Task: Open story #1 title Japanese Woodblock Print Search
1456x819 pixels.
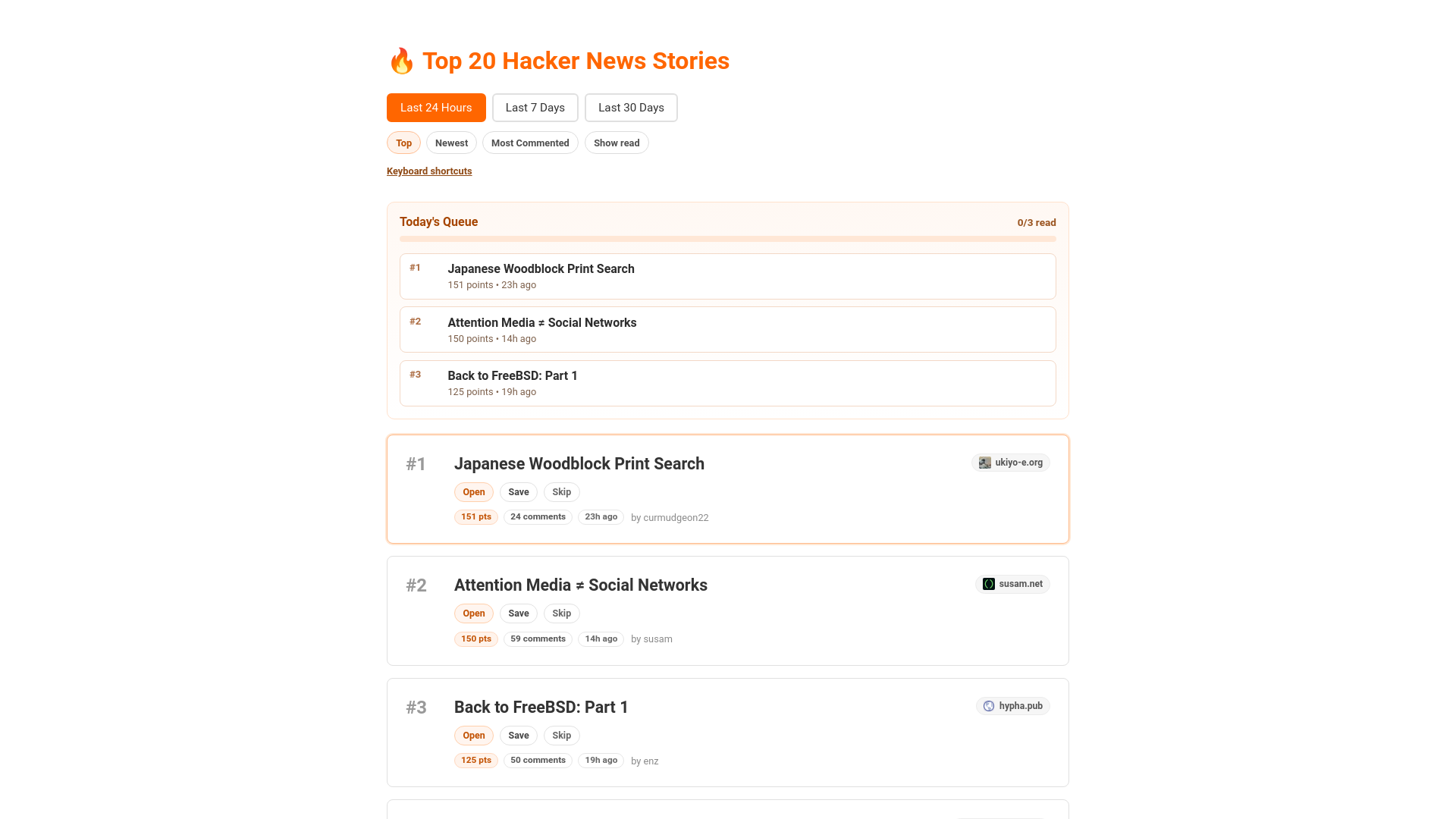Action: point(579,463)
